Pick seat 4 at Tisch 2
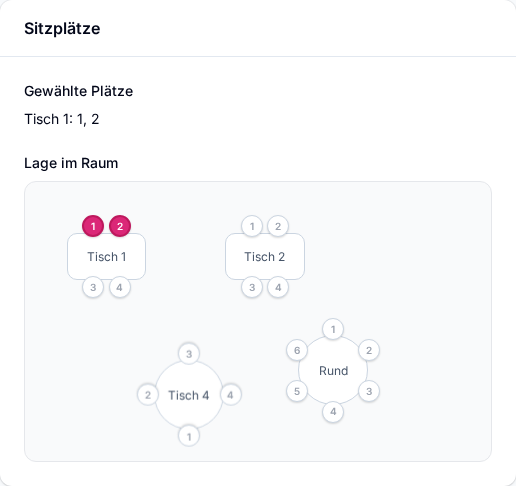516x486 pixels. tap(278, 287)
